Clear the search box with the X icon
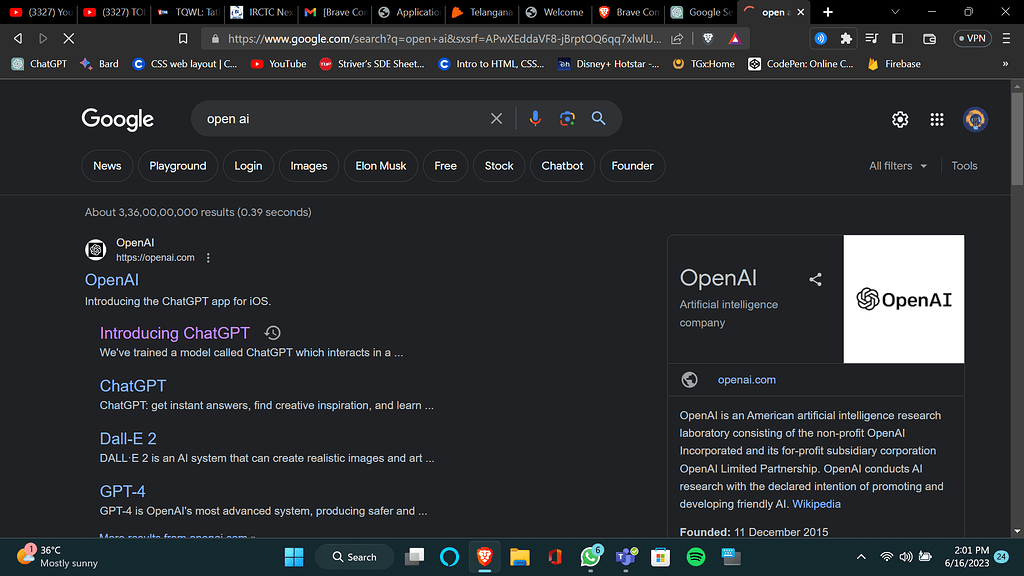This screenshot has width=1024, height=576. tap(496, 118)
